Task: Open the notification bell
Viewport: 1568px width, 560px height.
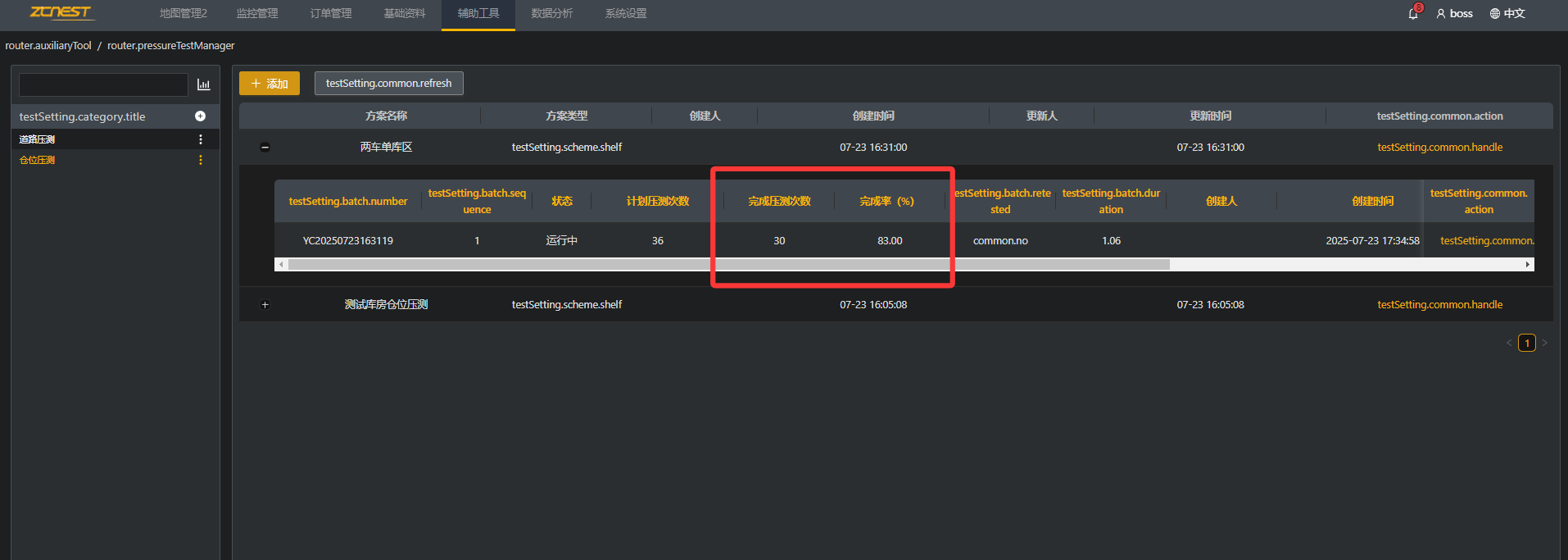Action: tap(1413, 13)
